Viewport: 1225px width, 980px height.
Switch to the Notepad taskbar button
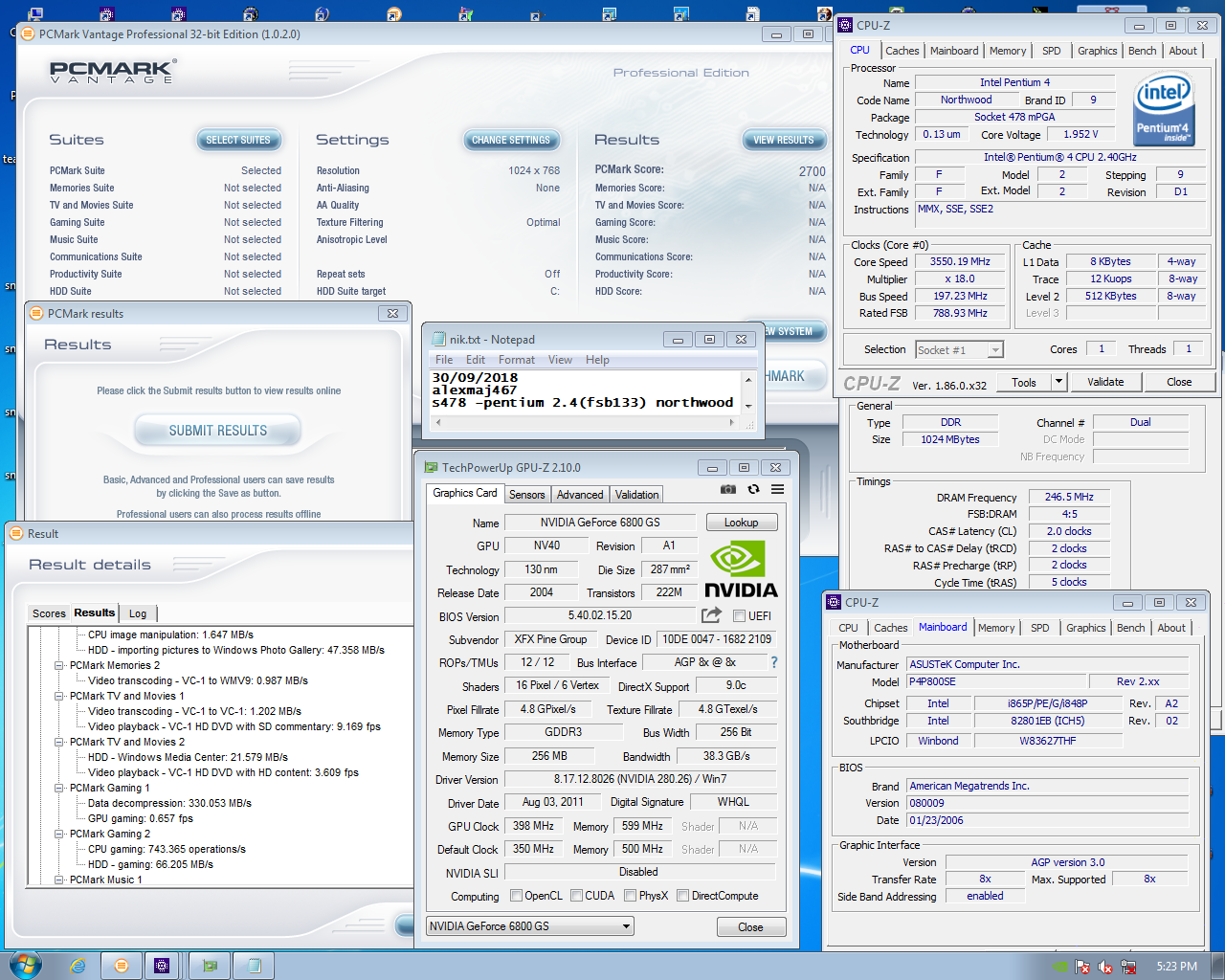click(x=254, y=966)
